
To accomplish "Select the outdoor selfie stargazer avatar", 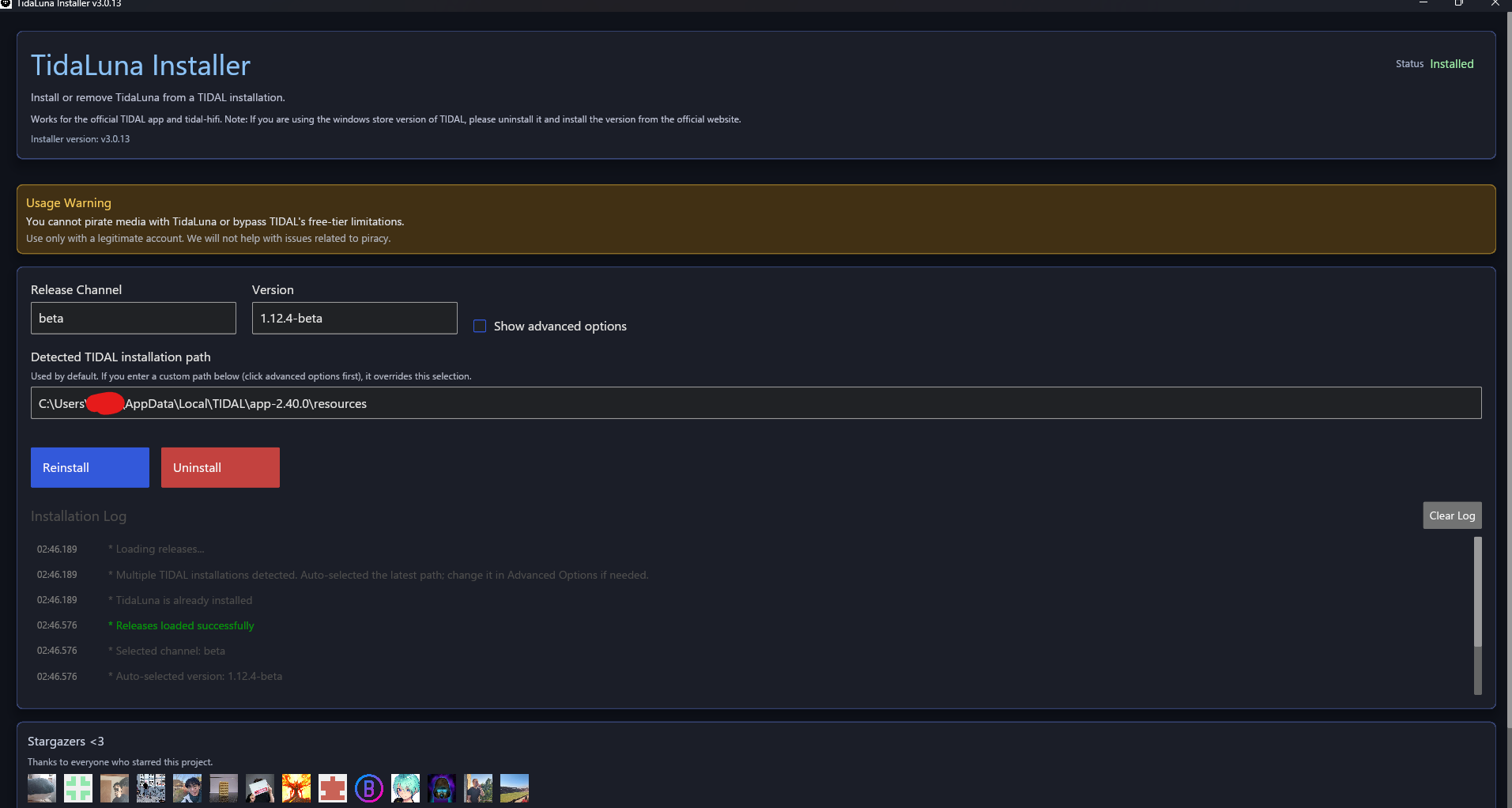I will (478, 787).
